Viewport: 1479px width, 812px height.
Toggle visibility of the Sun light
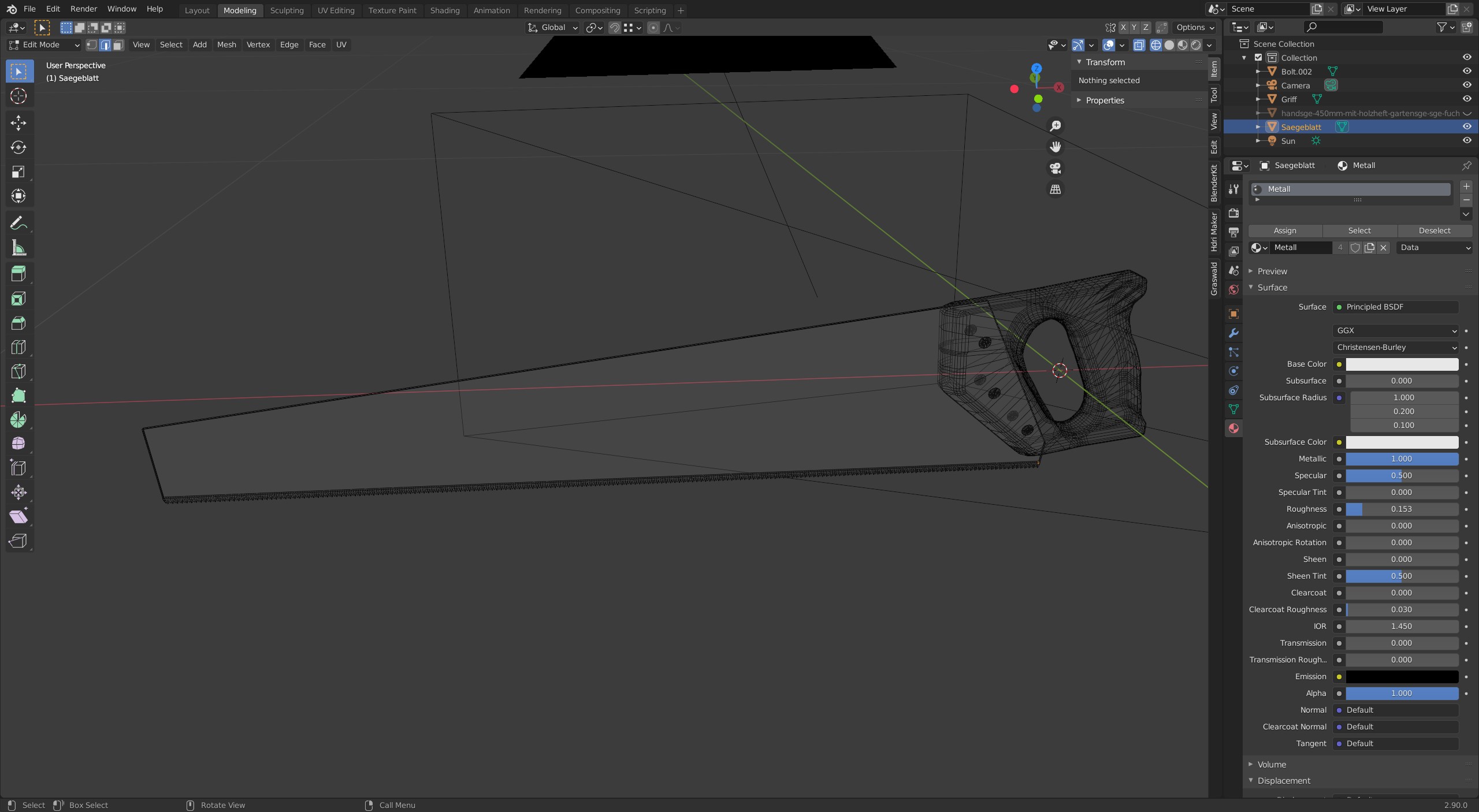tap(1466, 141)
